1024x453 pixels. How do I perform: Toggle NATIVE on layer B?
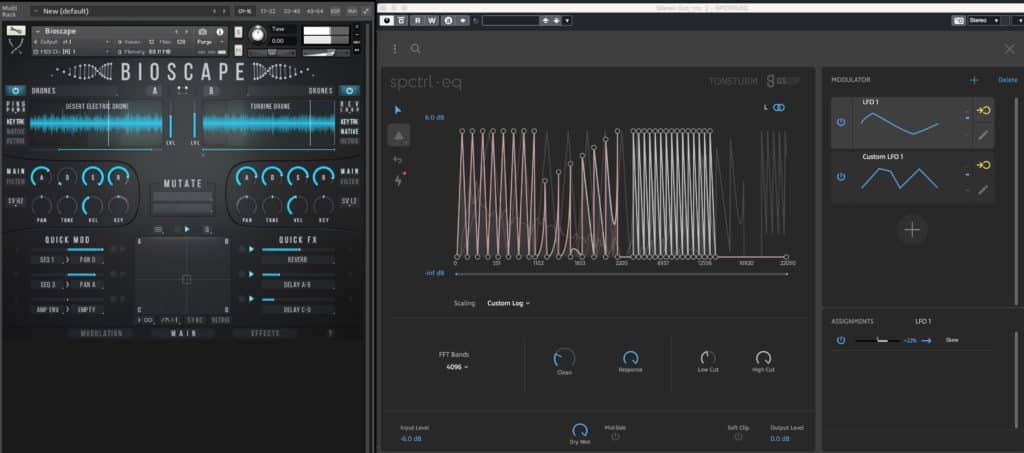tap(349, 131)
